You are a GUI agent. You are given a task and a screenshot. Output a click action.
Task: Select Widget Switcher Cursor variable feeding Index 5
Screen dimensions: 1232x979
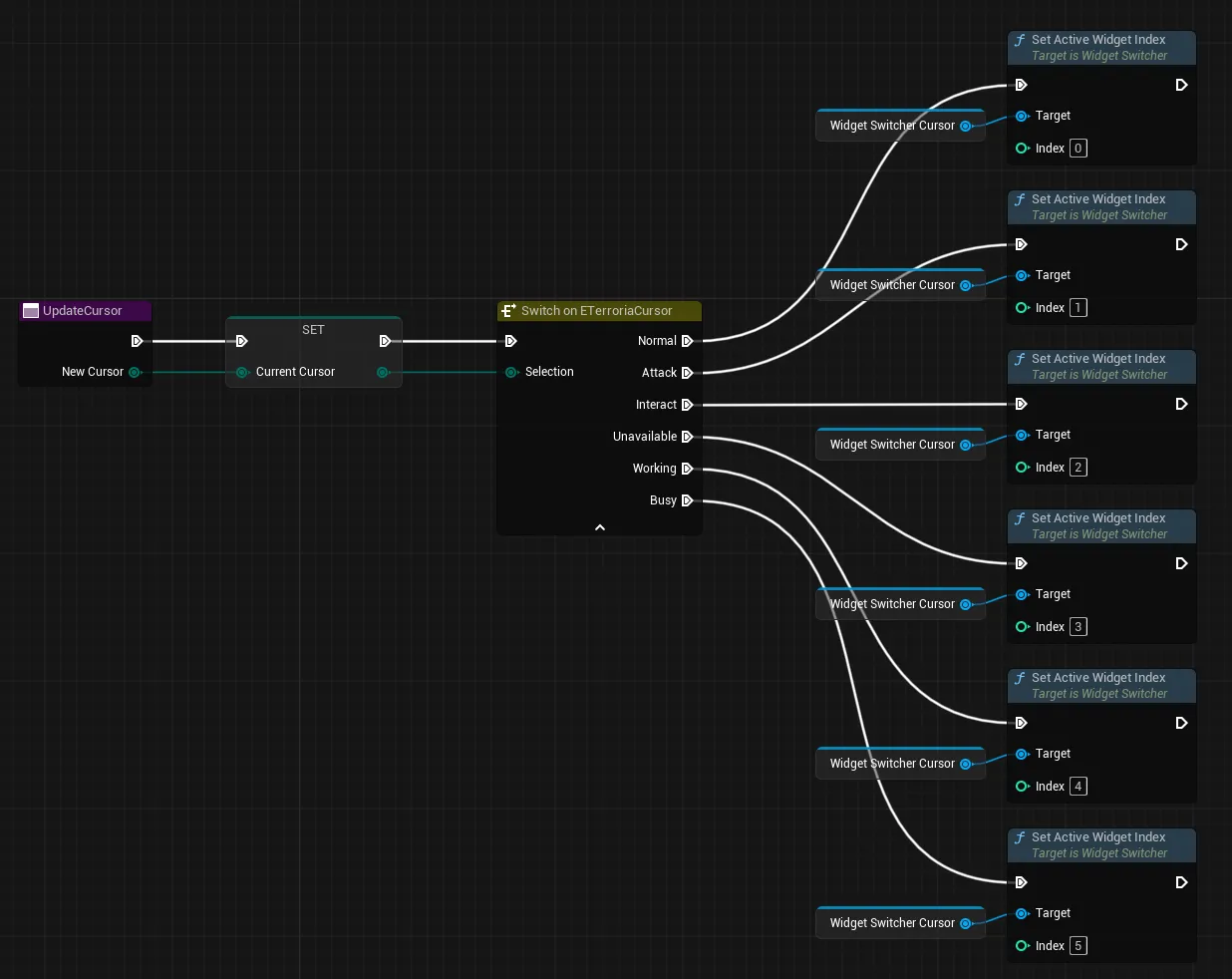(900, 923)
